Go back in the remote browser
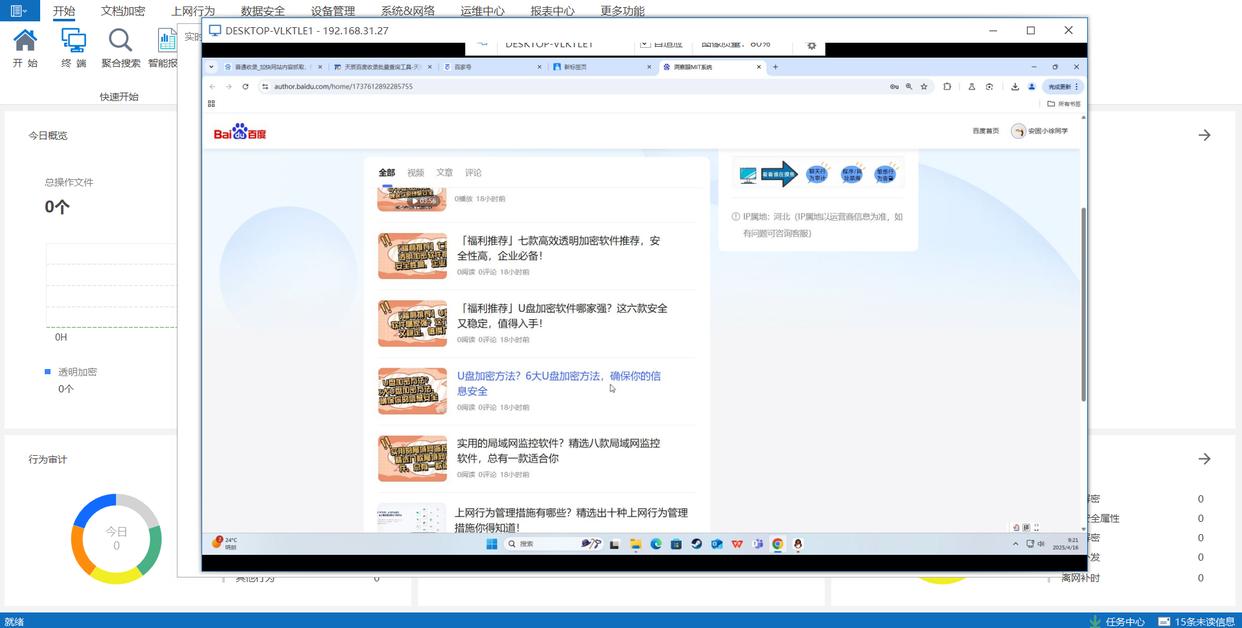Screen dimensions: 1242x628 (x=212, y=87)
